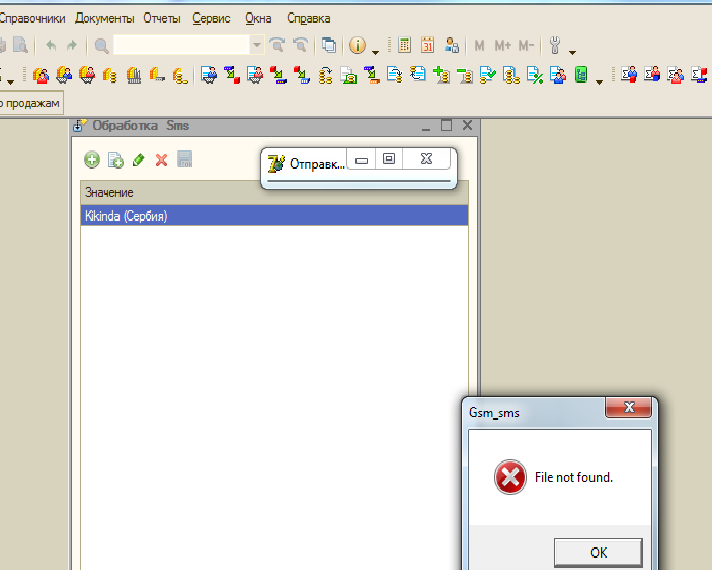Screen dimensions: 712x570
Task: Click the document with percent sign icon
Action: click(x=535, y=75)
